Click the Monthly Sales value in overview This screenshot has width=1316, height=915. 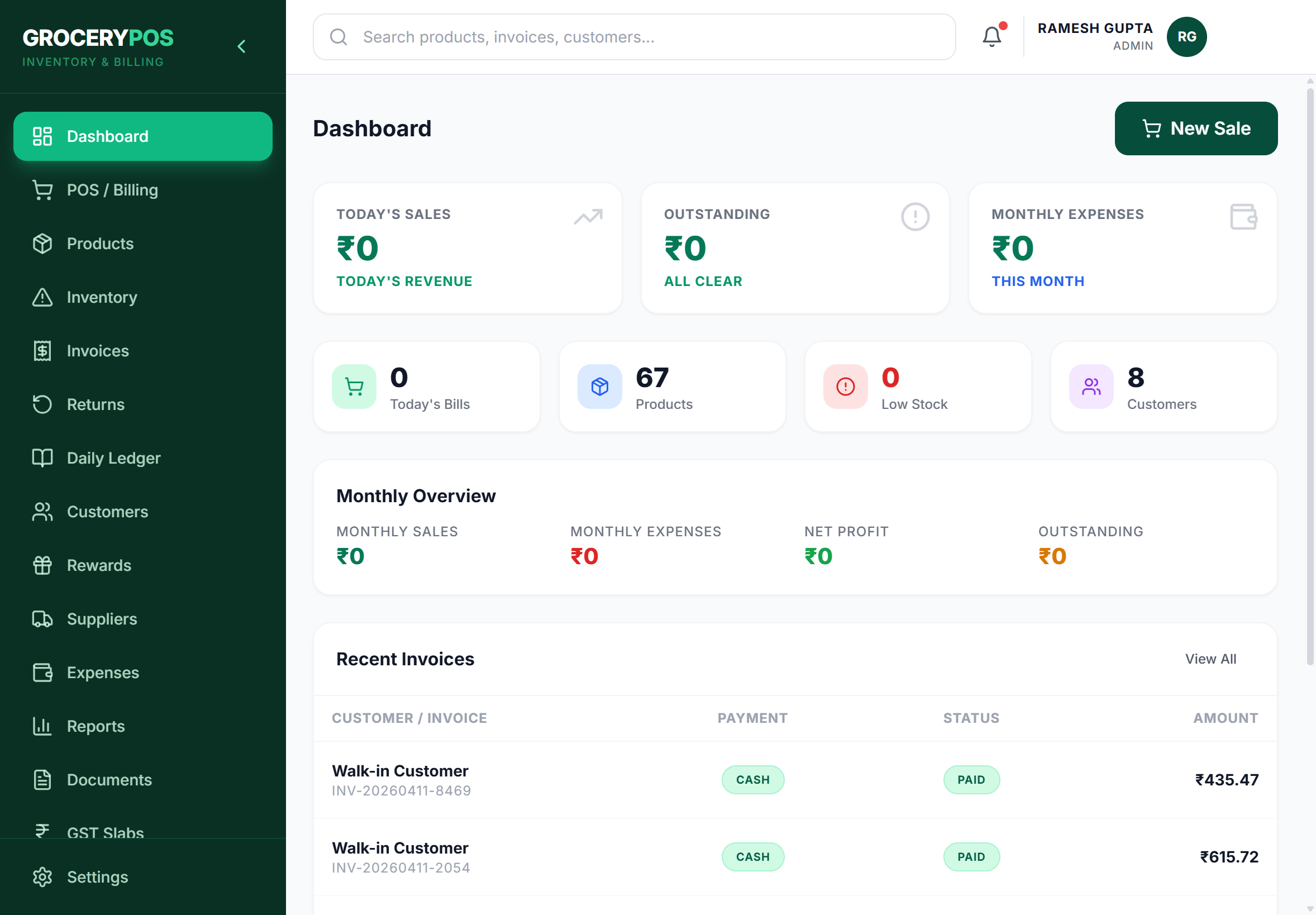[x=350, y=556]
